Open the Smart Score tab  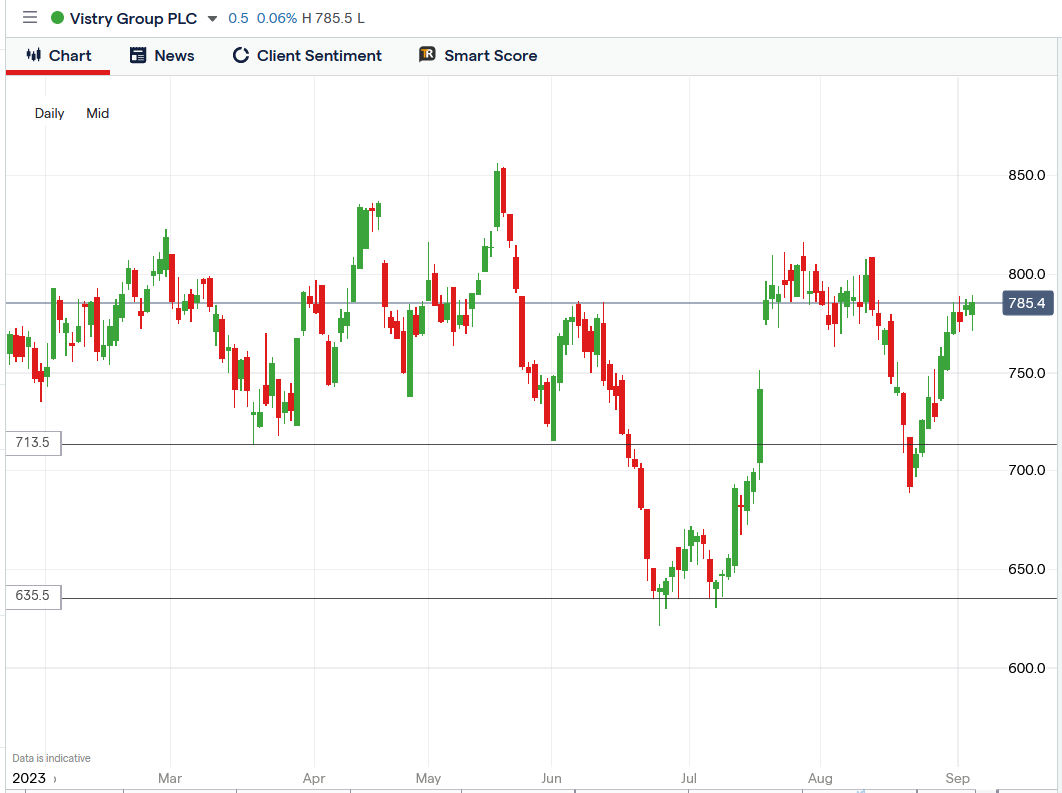[x=478, y=56]
